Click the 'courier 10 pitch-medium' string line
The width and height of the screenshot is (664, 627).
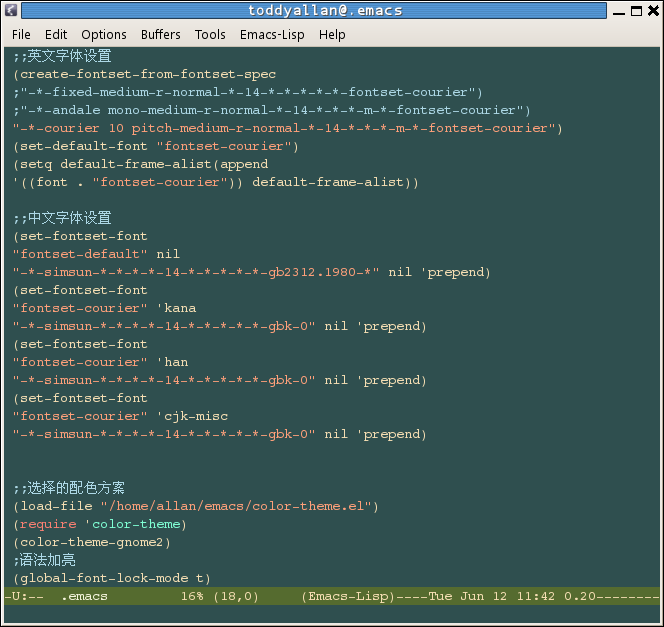tap(288, 128)
